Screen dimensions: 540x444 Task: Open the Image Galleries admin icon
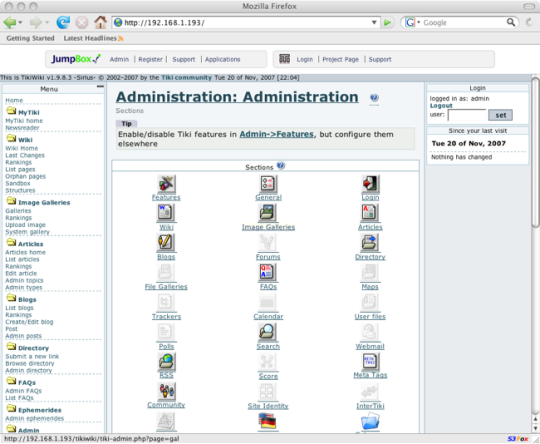[268, 213]
